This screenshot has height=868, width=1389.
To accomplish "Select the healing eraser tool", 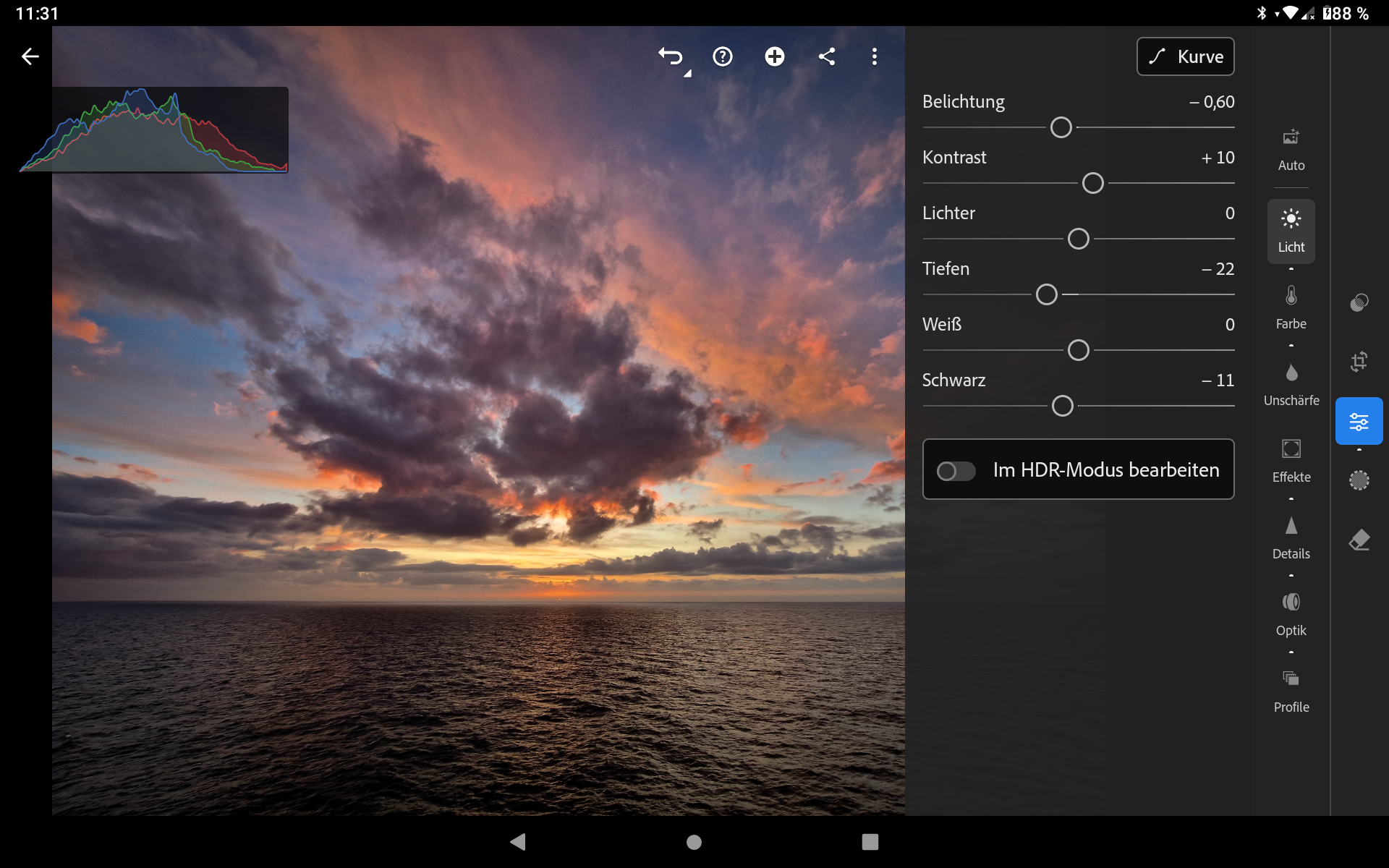I will point(1359,540).
